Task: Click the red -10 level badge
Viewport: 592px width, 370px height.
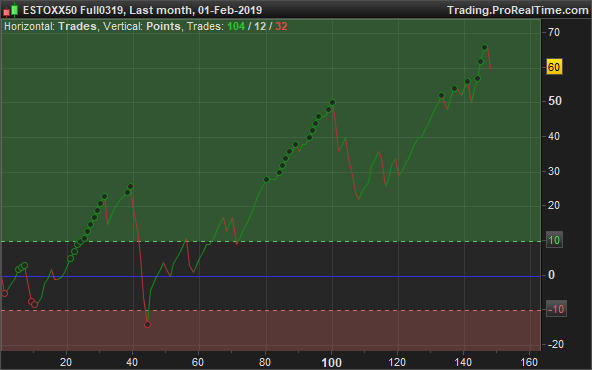Action: coord(556,309)
